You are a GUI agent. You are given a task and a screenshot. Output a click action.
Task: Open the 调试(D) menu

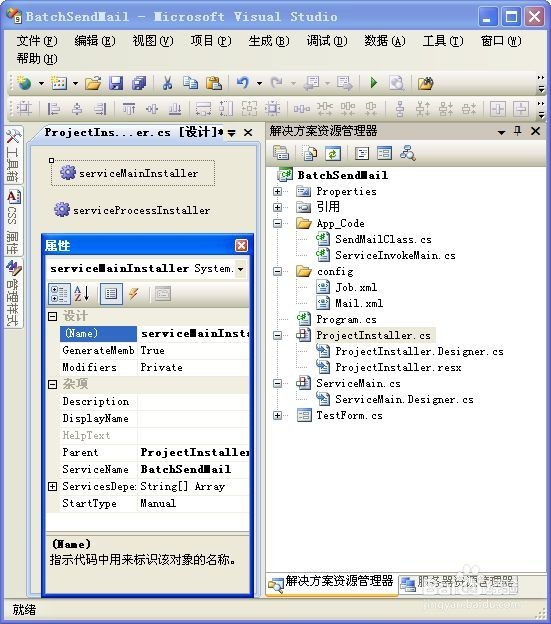[327, 41]
